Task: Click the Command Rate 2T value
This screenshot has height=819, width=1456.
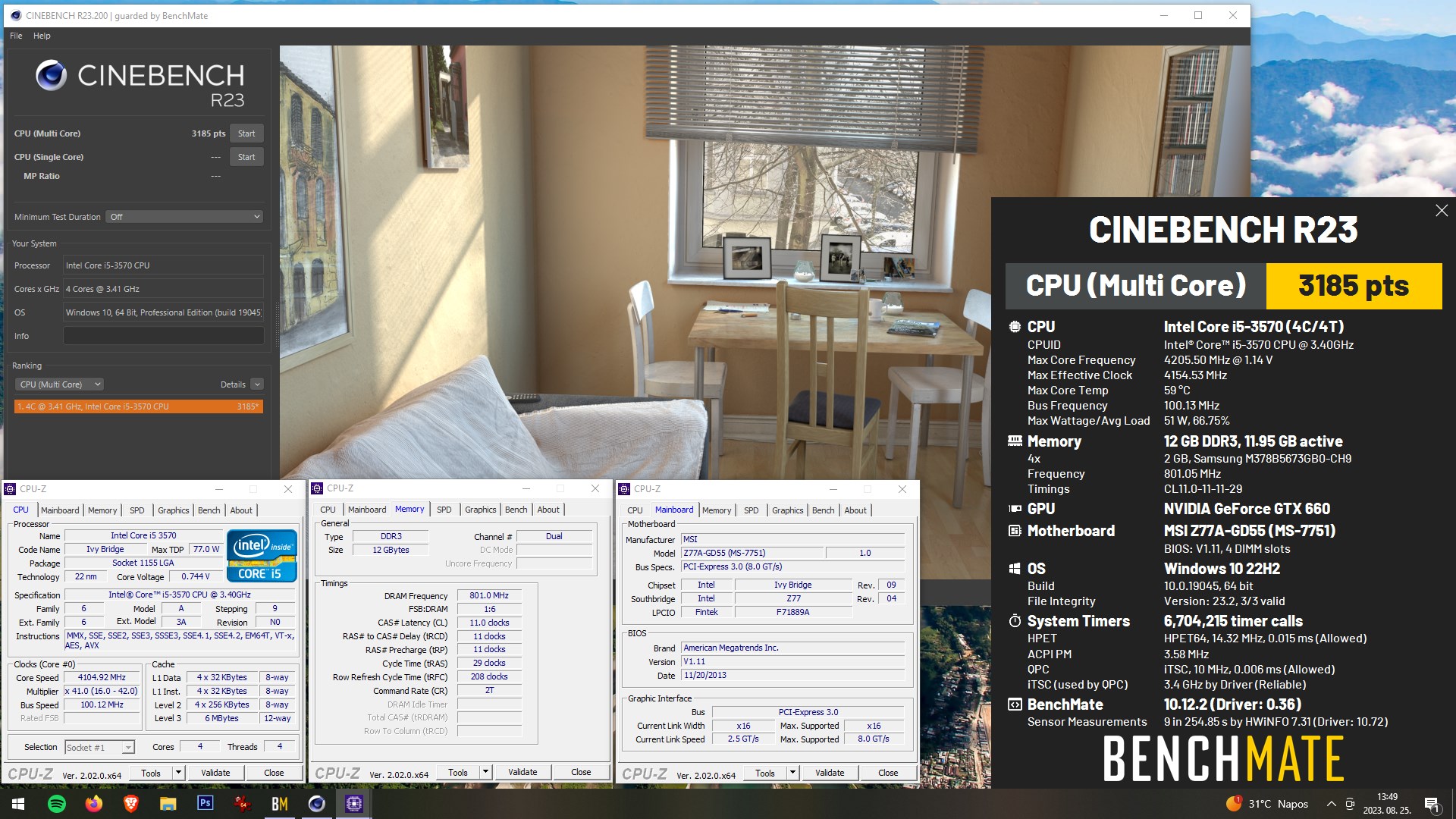Action: pyautogui.click(x=489, y=691)
